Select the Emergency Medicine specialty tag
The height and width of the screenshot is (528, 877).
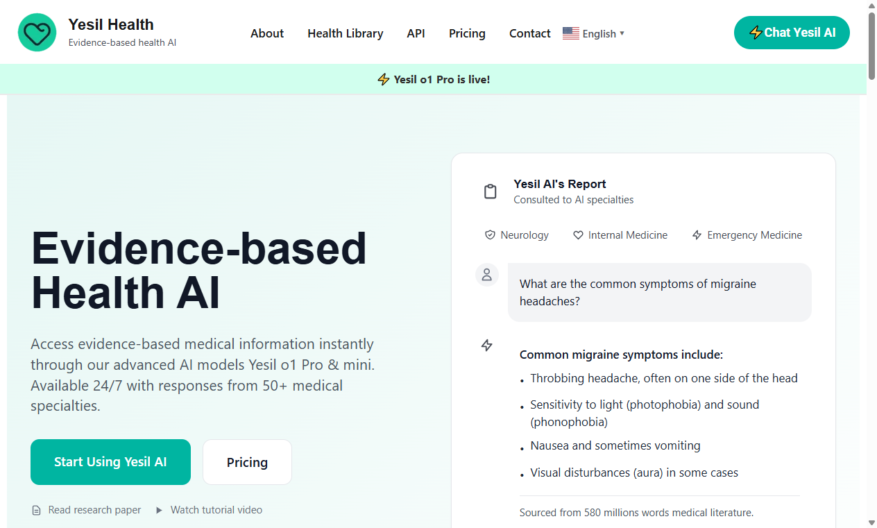(x=747, y=235)
